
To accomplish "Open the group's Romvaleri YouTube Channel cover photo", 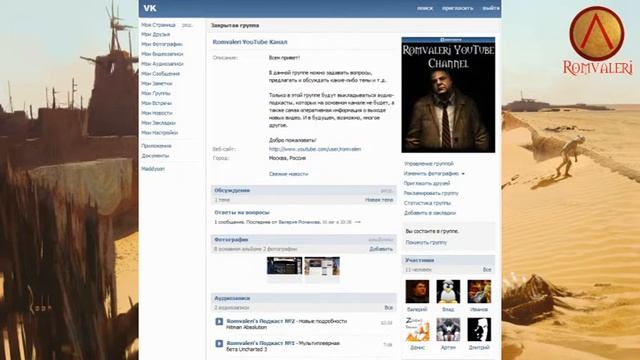I will 448,95.
